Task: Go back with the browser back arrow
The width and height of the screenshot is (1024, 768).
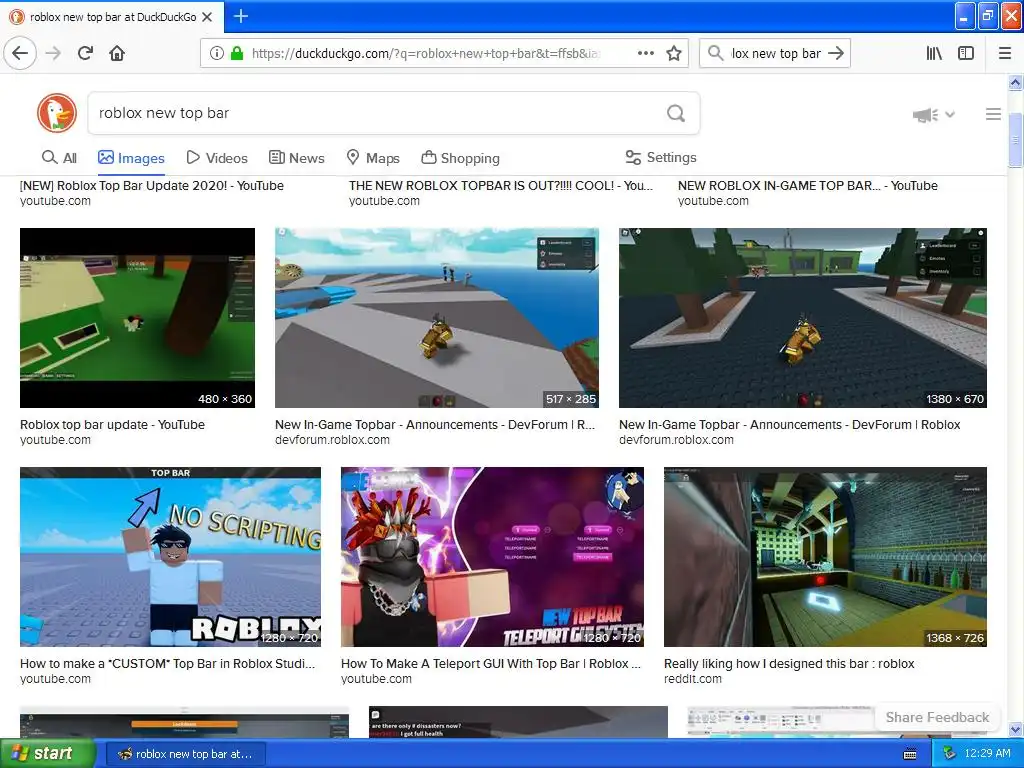Action: 20,53
